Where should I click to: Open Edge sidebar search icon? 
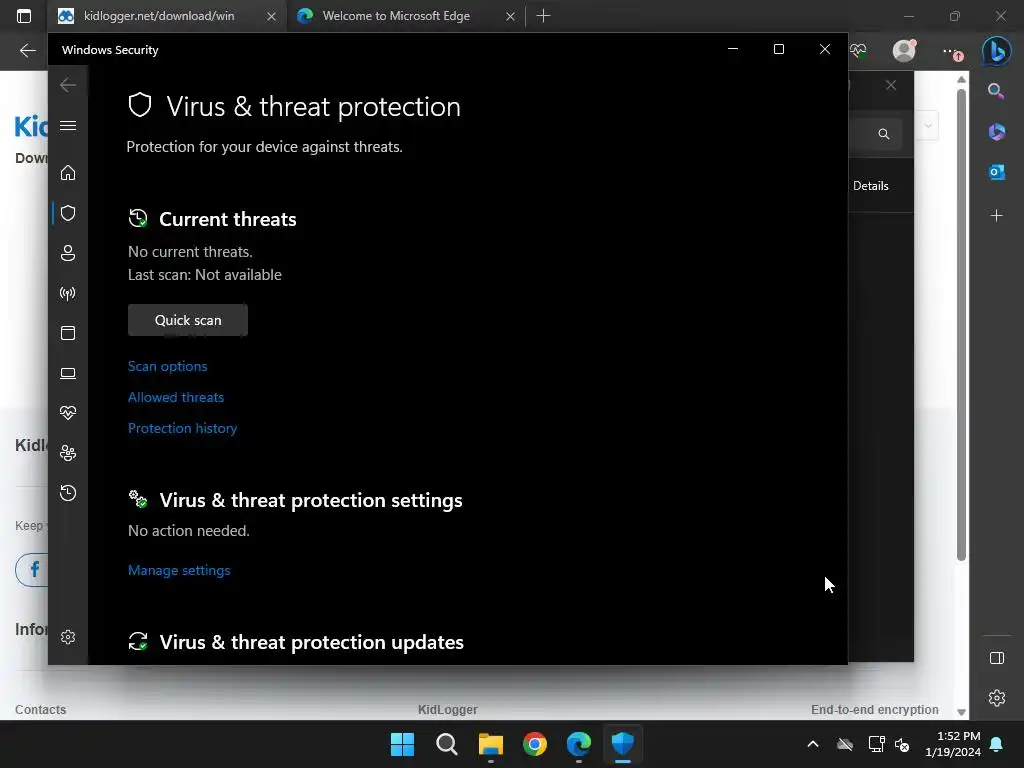[996, 91]
